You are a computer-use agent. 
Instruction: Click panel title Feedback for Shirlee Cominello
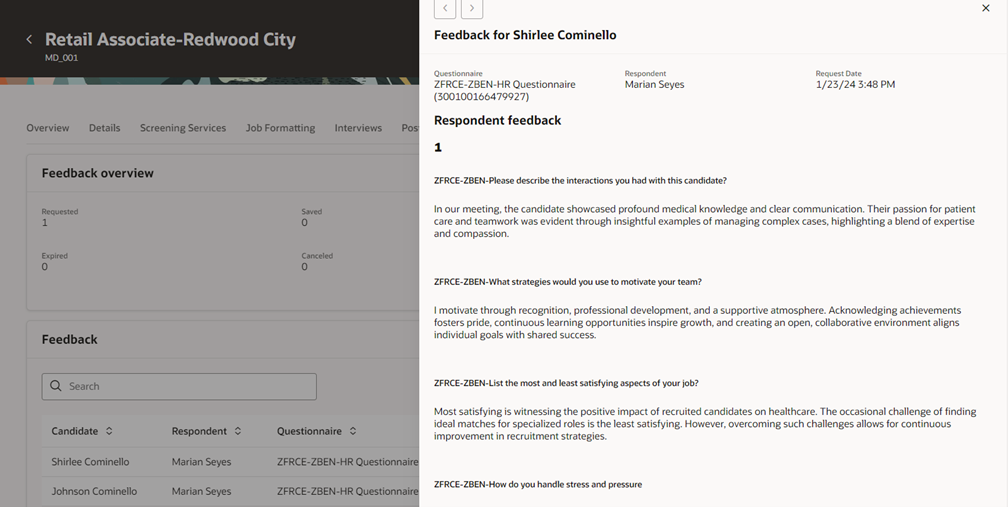(x=525, y=35)
